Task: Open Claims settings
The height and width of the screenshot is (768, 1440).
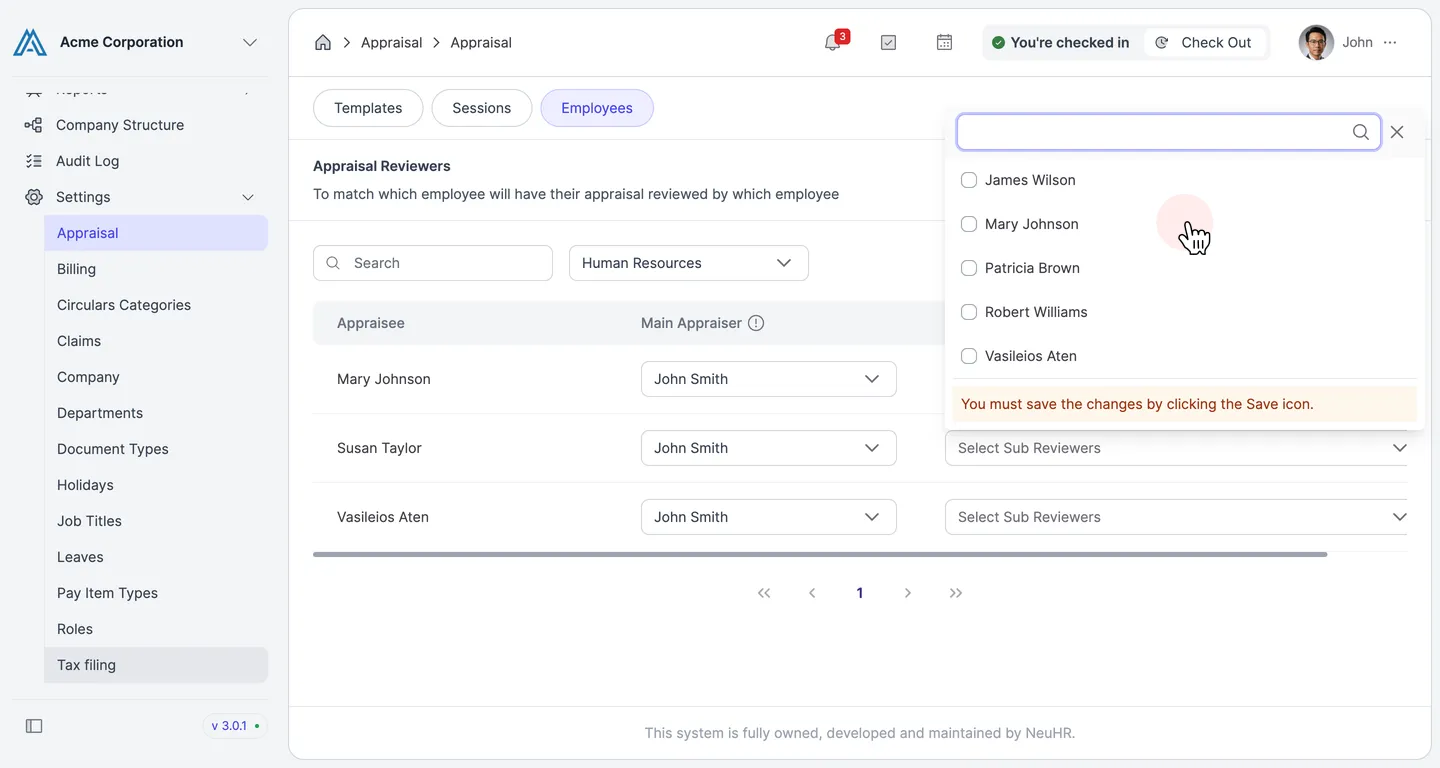Action: tap(156, 341)
